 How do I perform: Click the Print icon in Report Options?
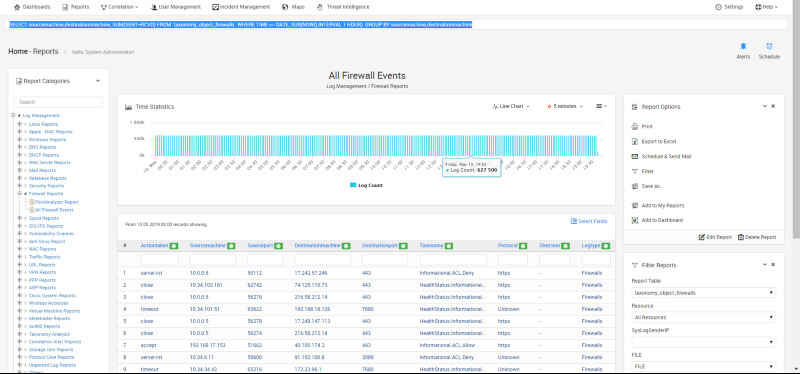(x=635, y=127)
